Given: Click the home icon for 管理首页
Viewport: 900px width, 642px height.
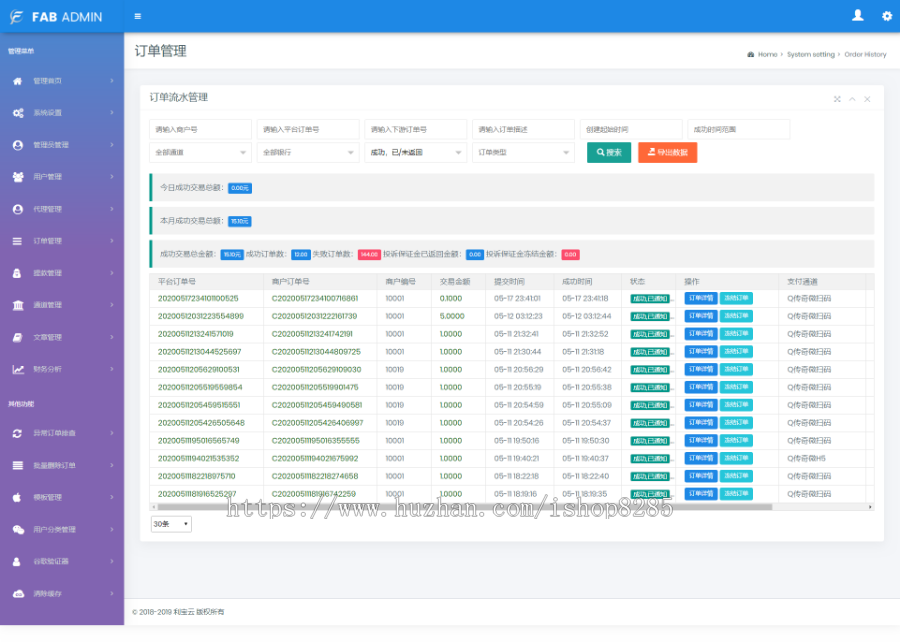Looking at the screenshot, I should coord(18,81).
